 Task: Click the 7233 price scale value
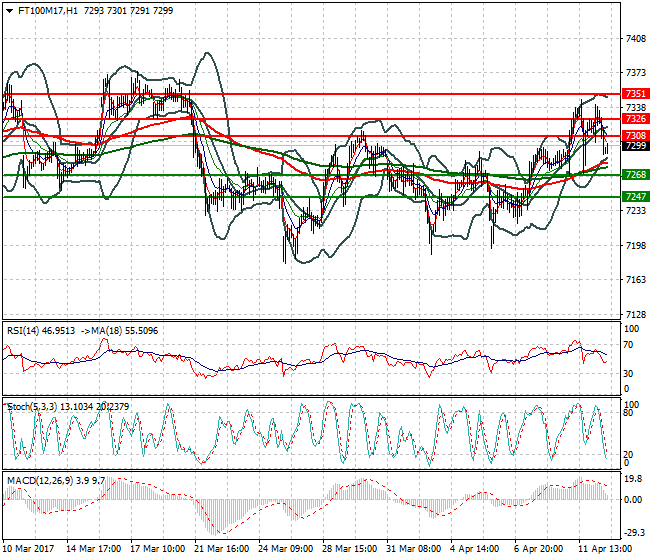coord(636,211)
